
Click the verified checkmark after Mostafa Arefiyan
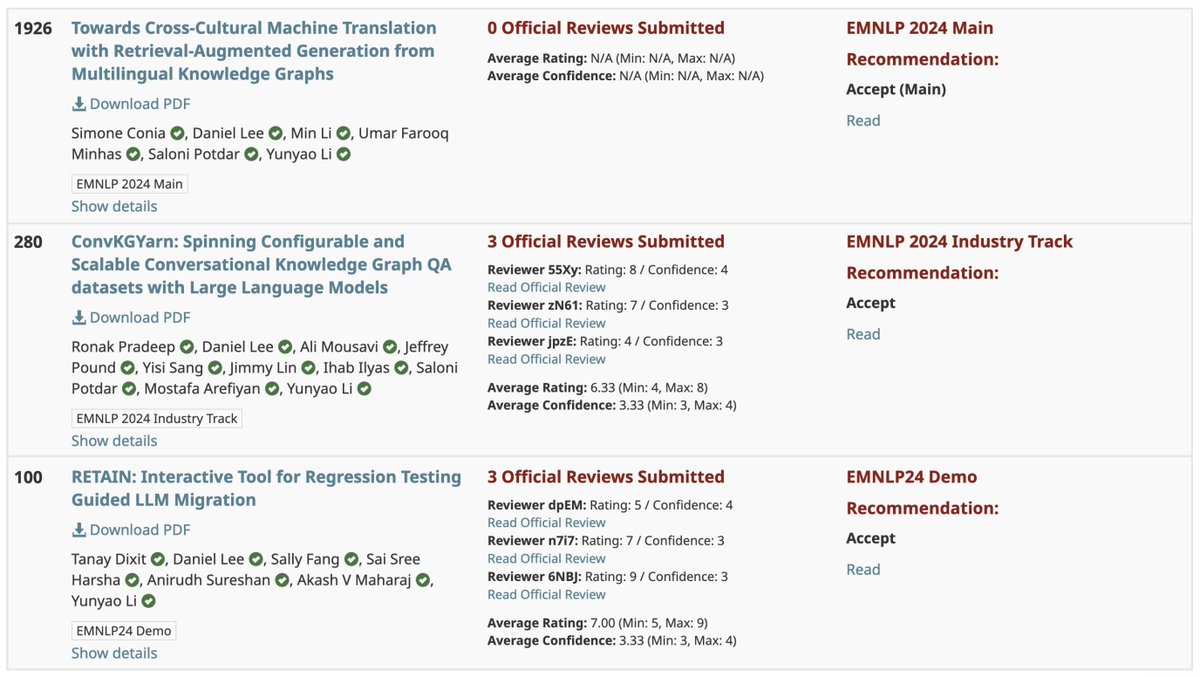pyautogui.click(x=270, y=389)
